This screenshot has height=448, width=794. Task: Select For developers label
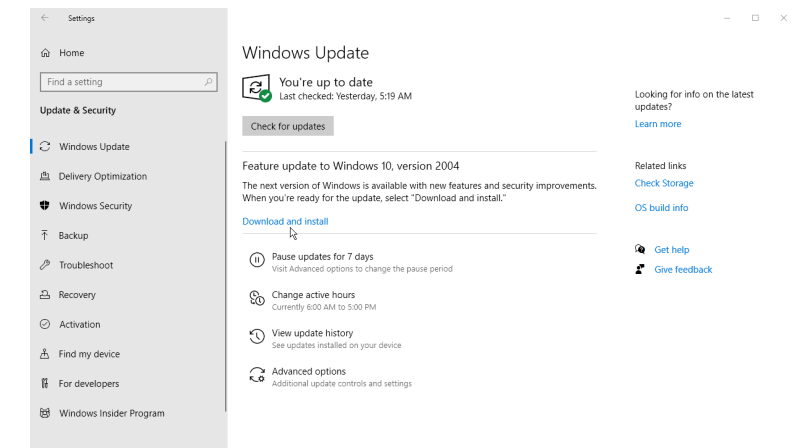click(89, 384)
